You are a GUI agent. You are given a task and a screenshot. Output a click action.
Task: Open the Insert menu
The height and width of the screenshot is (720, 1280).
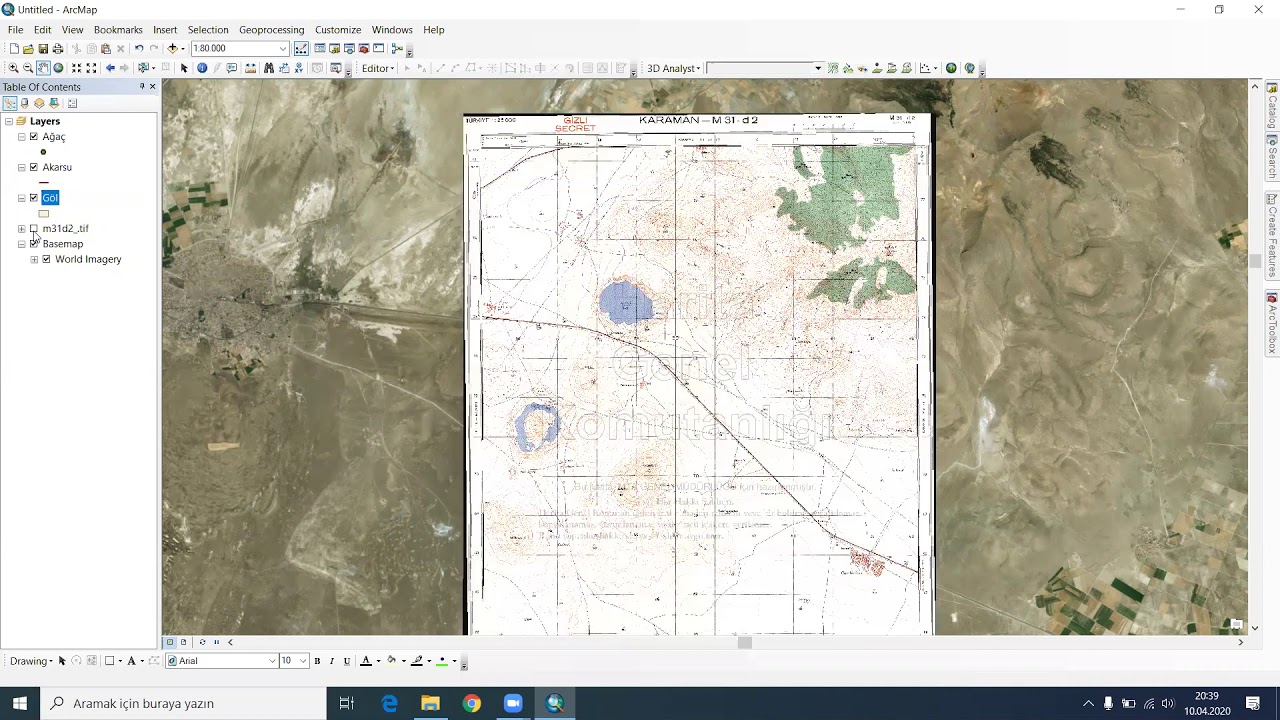tap(165, 30)
